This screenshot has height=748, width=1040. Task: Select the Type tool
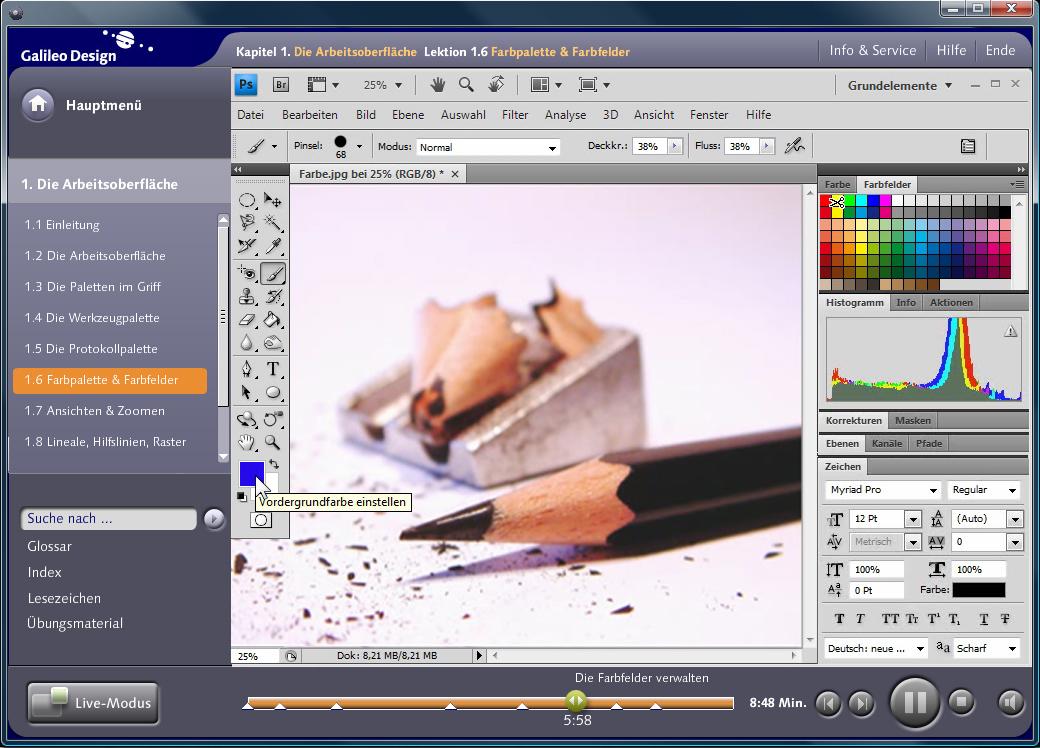pyautogui.click(x=273, y=369)
